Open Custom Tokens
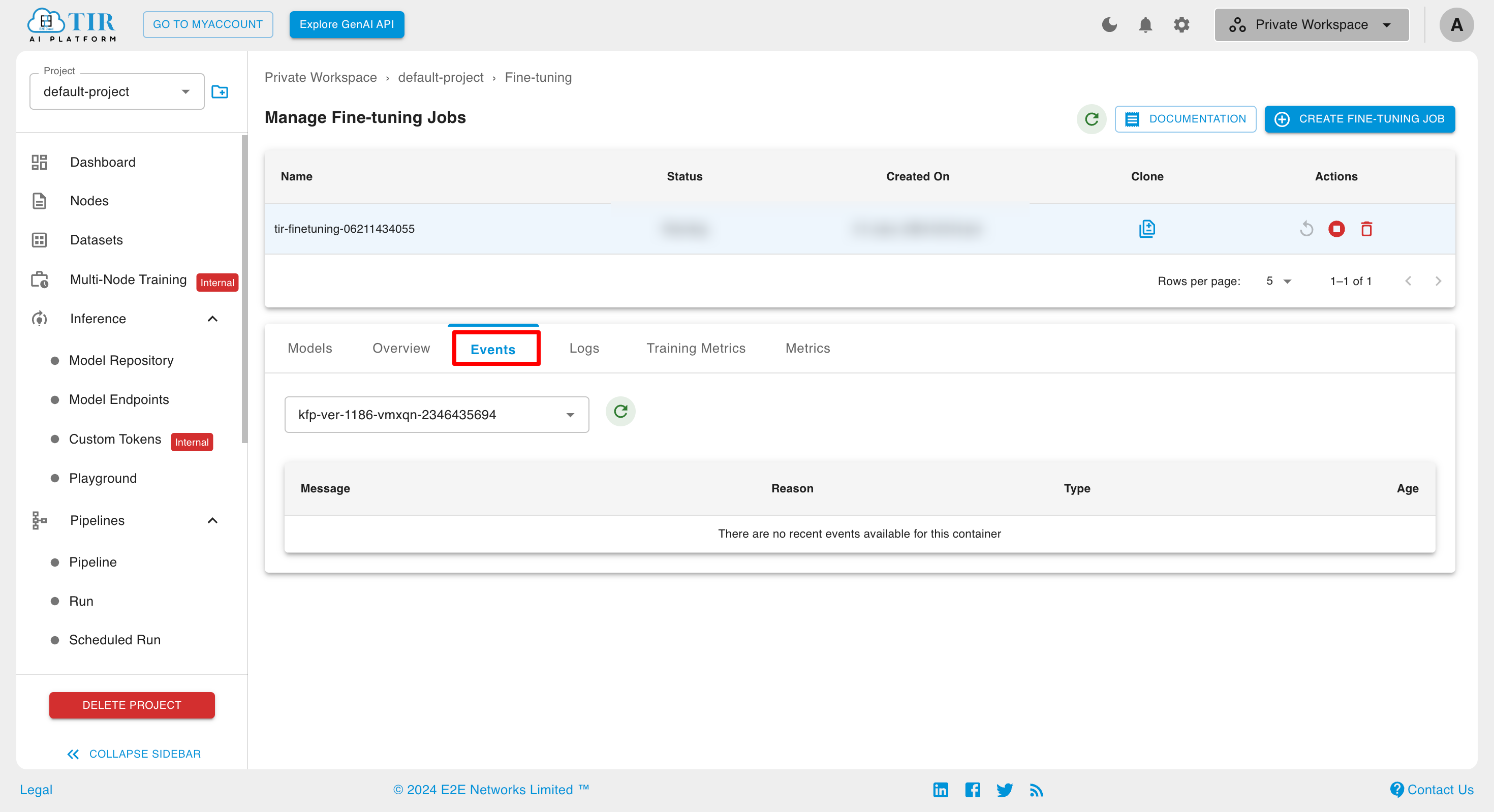This screenshot has height=812, width=1494. (x=115, y=439)
